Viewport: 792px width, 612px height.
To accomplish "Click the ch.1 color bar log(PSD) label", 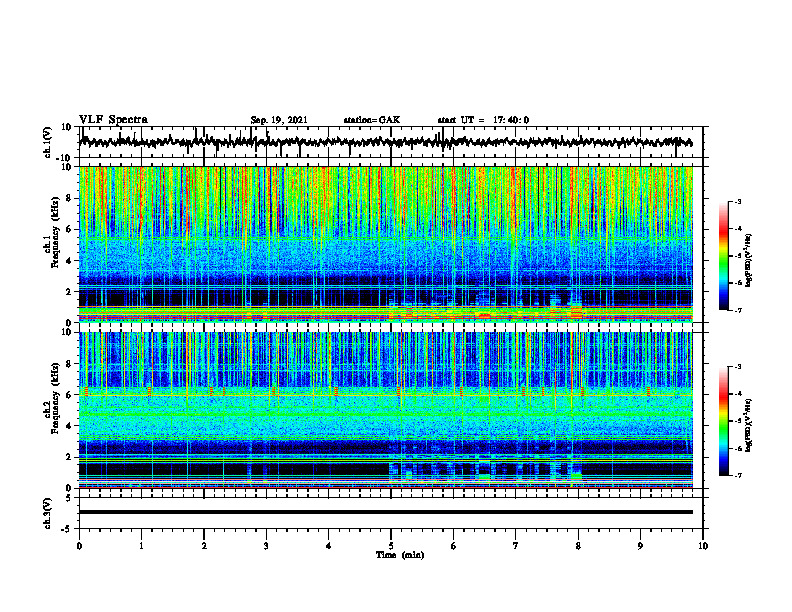I will tap(749, 261).
